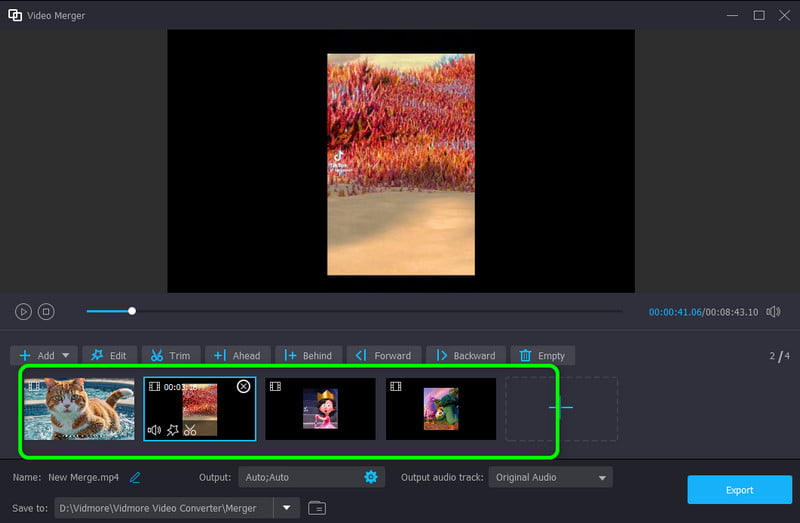
Task: Stop the video playback
Action: pyautogui.click(x=46, y=312)
